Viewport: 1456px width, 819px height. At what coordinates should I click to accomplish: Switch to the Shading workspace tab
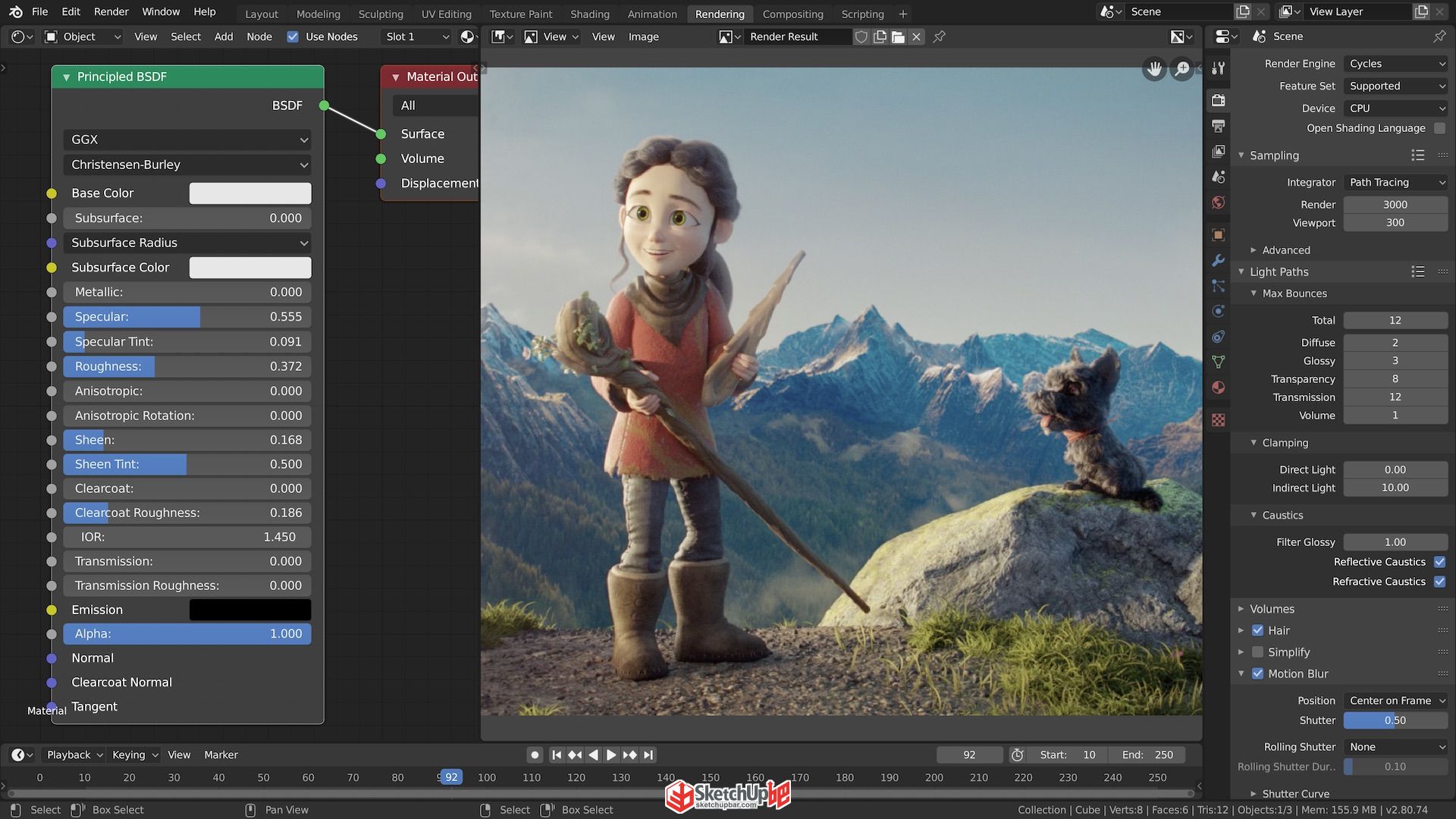coord(590,14)
